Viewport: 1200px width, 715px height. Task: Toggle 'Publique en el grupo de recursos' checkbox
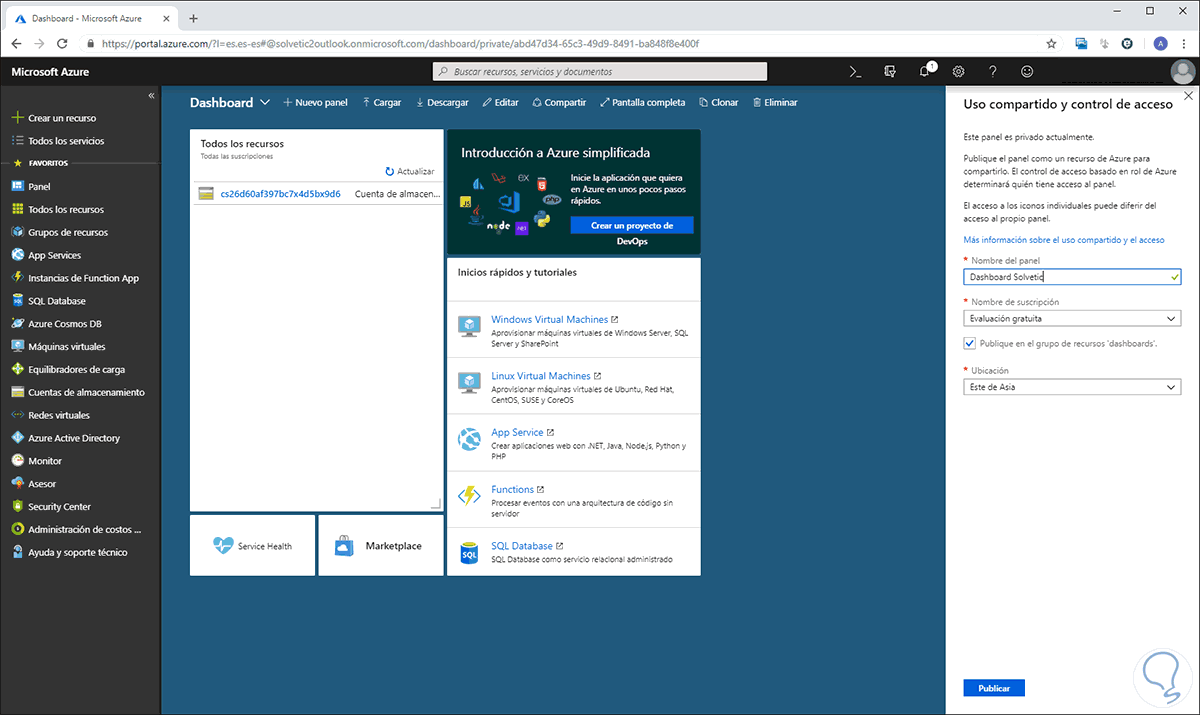(x=970, y=343)
